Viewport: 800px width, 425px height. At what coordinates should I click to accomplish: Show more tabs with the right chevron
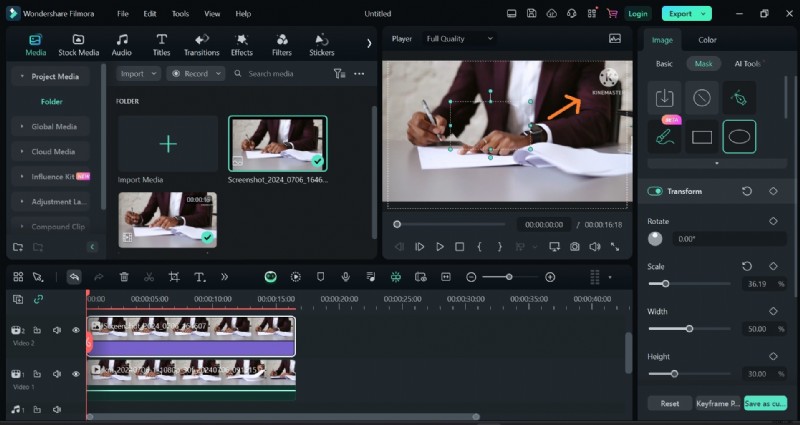(x=369, y=44)
